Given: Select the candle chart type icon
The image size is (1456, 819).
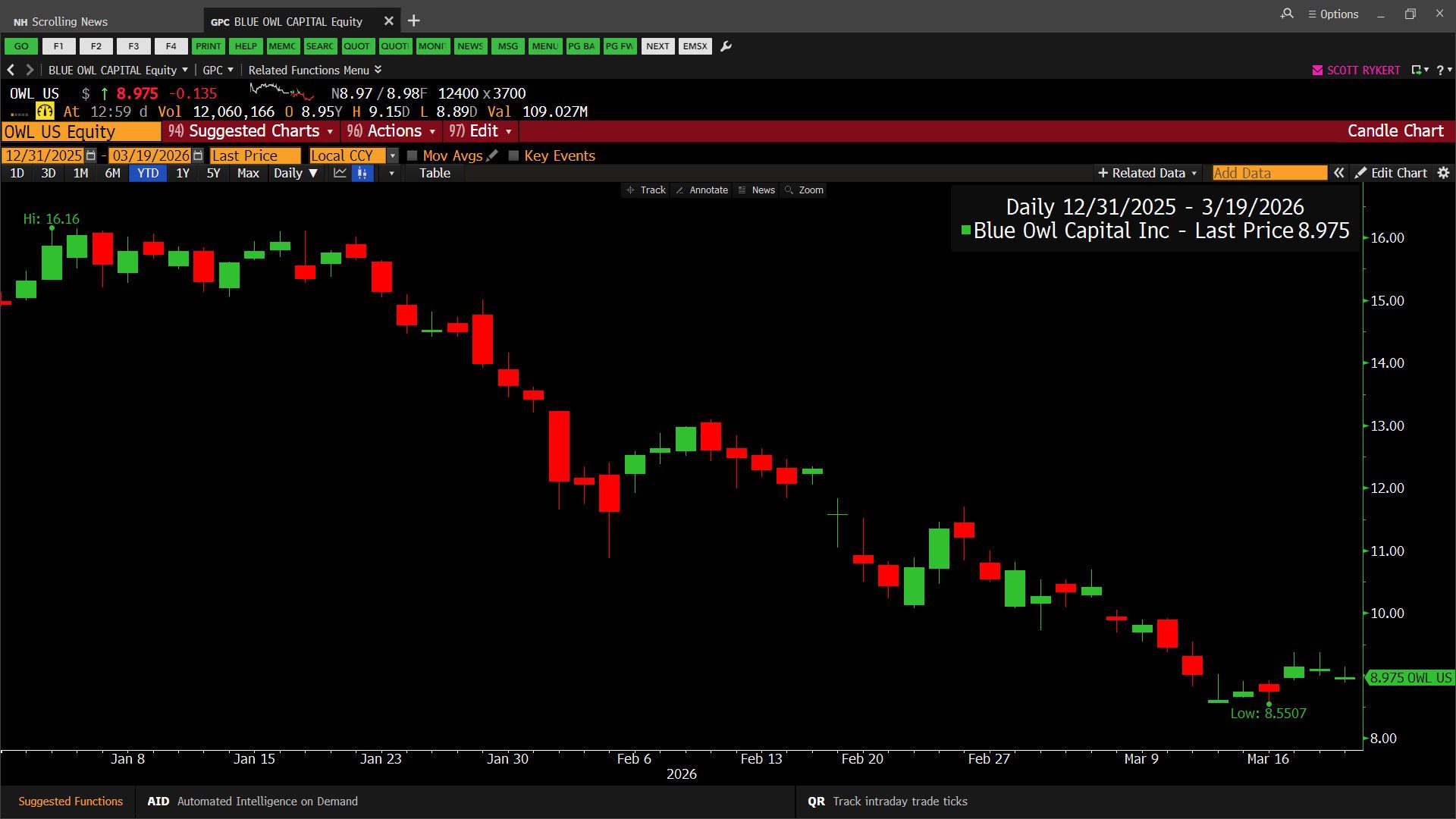Looking at the screenshot, I should [362, 173].
